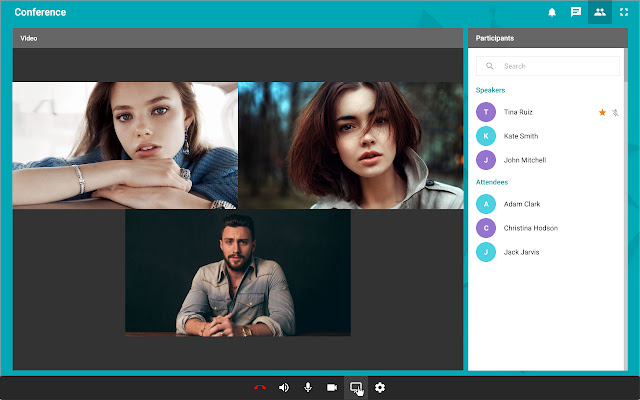Open the notifications bell icon
Image resolution: width=640 pixels, height=400 pixels.
tap(552, 12)
